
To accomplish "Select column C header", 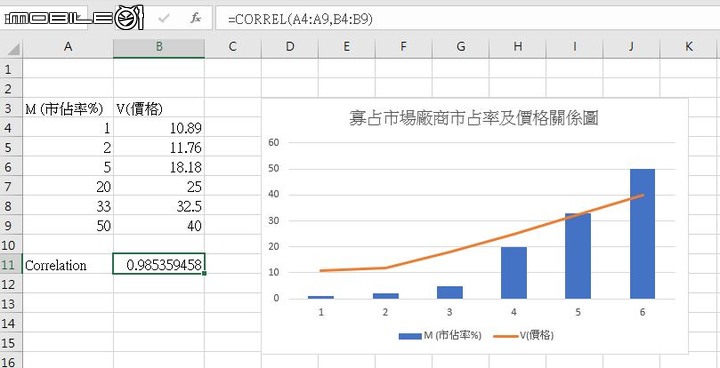I will [233, 47].
